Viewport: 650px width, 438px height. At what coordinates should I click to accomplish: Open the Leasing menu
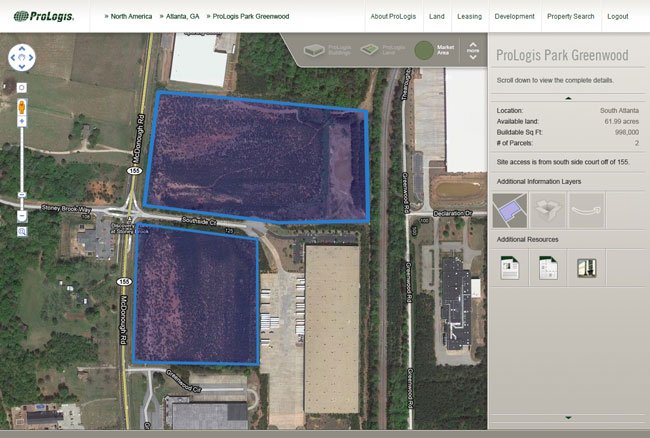point(469,17)
